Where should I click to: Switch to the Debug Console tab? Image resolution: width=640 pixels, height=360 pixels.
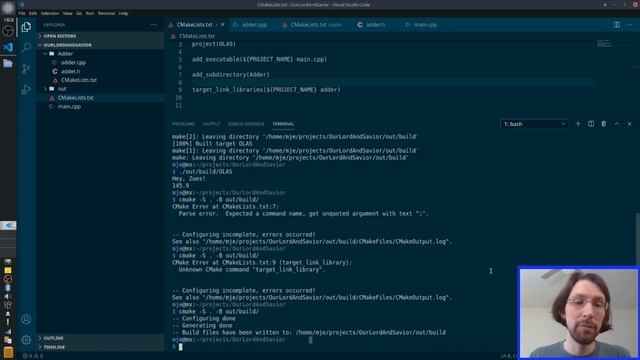[x=246, y=124]
